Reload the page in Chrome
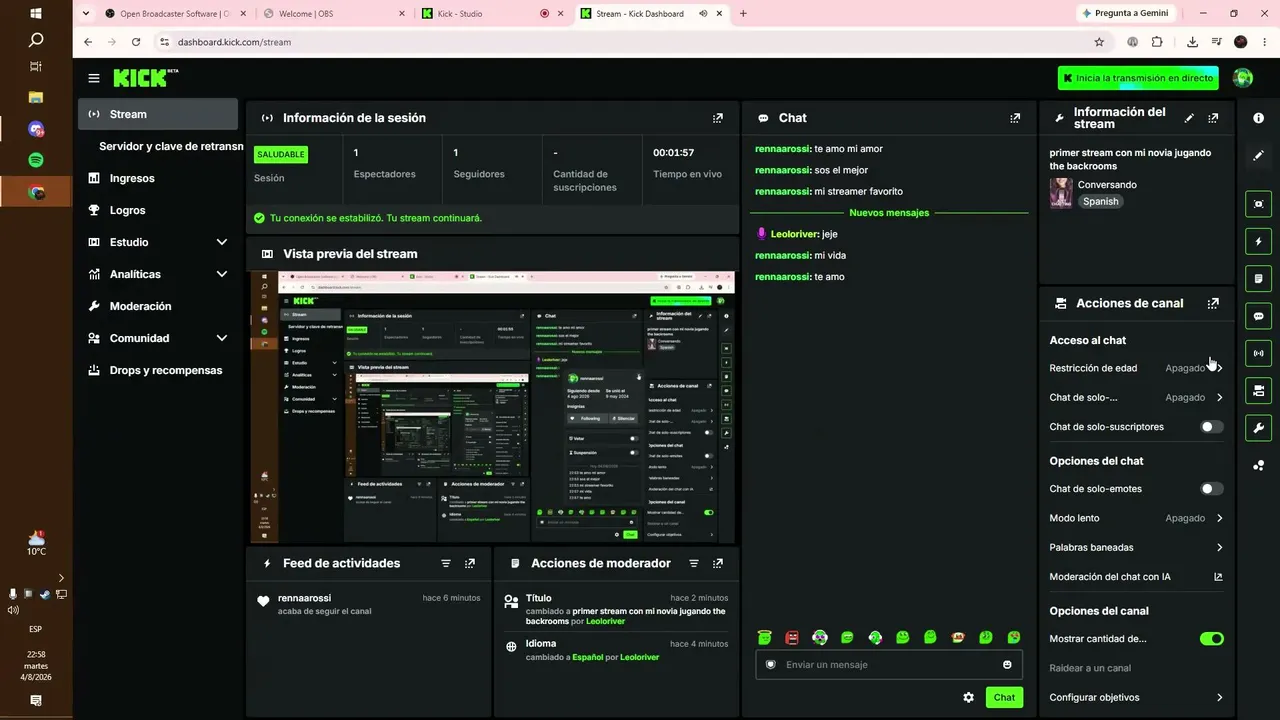 tap(136, 42)
